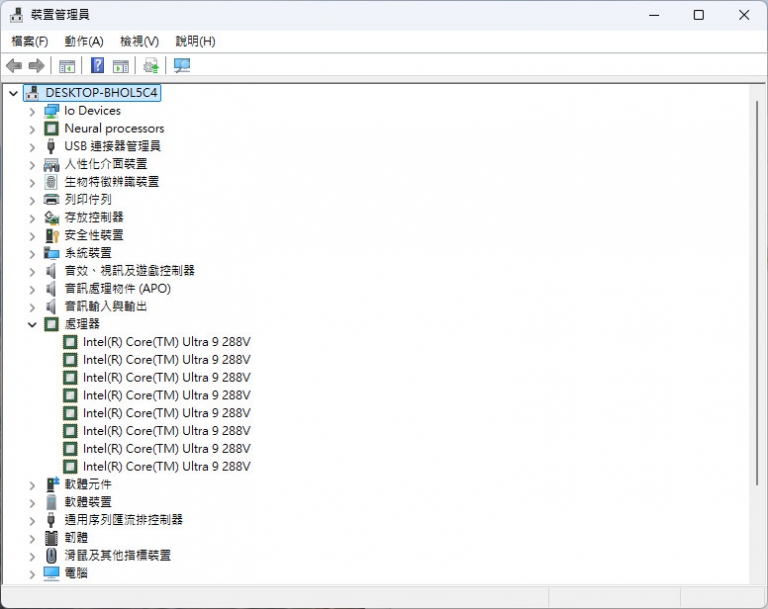Viewport: 768px width, 609px height.
Task: Click the USB 連接器管理員 plug icon
Action: coord(50,146)
